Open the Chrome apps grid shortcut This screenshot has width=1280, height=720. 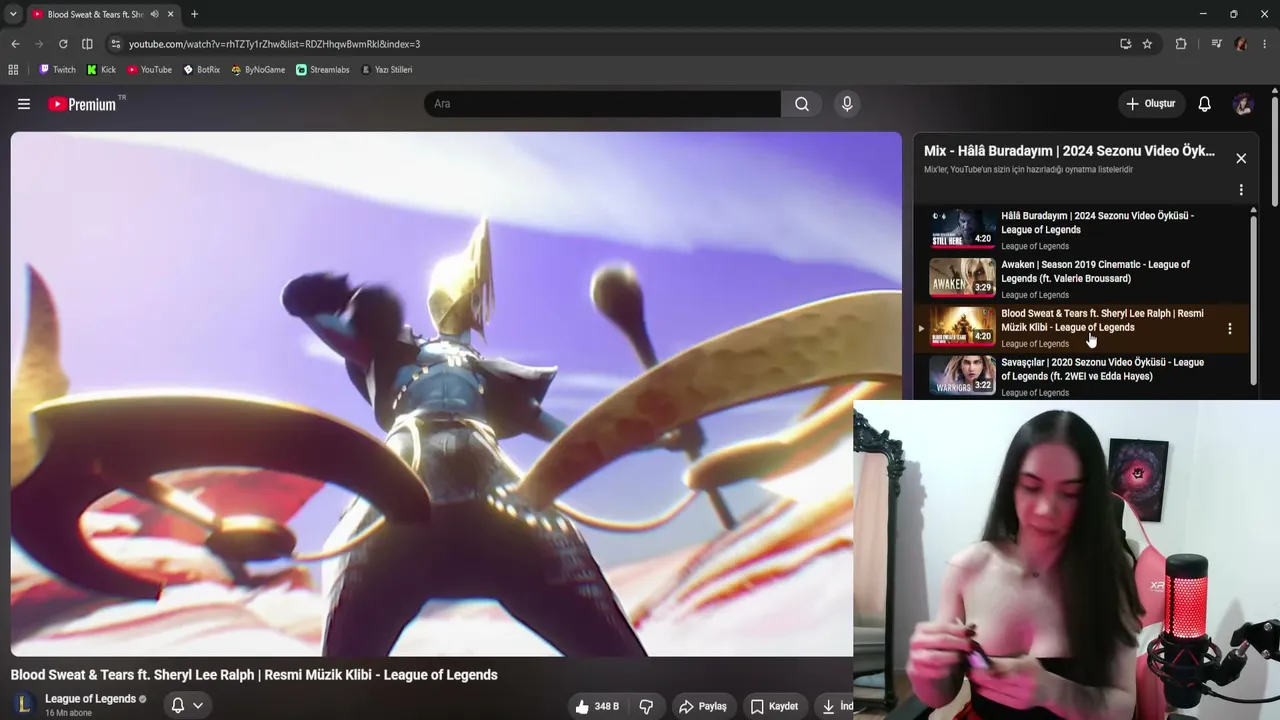(x=13, y=70)
